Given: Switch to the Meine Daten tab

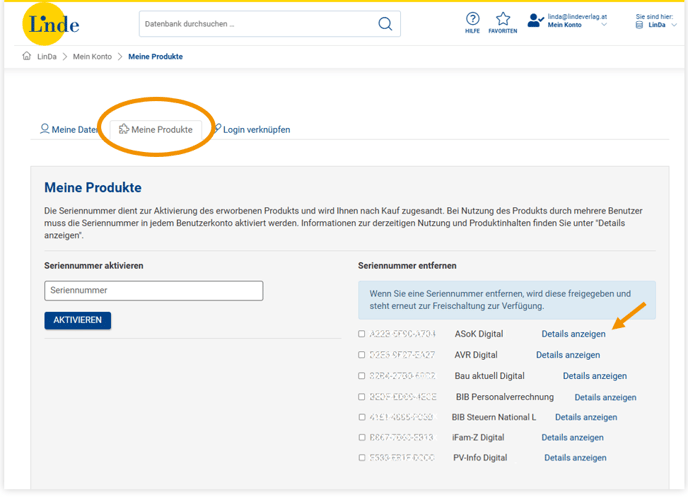Looking at the screenshot, I should point(69,129).
